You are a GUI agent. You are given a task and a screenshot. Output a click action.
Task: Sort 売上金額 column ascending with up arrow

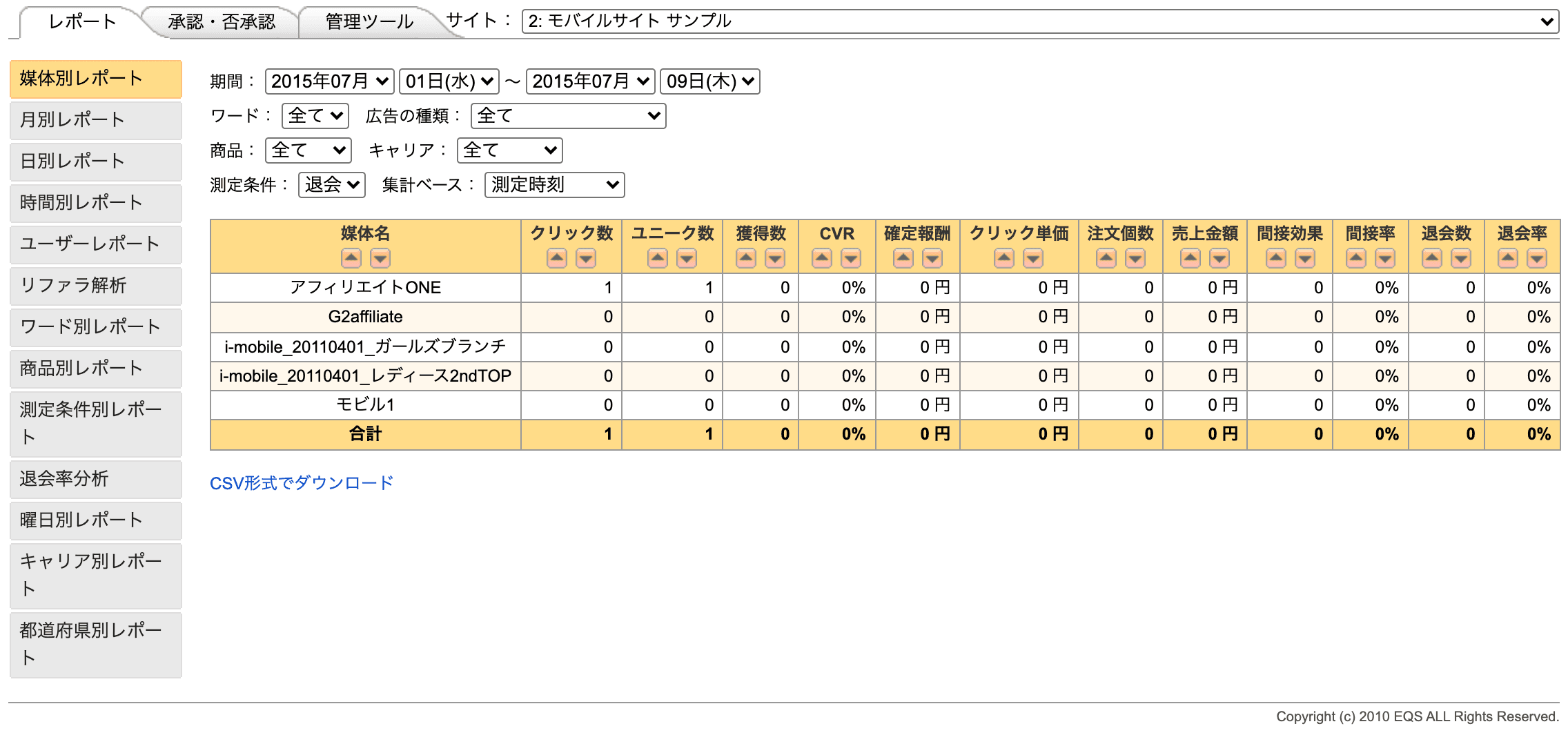(1190, 259)
